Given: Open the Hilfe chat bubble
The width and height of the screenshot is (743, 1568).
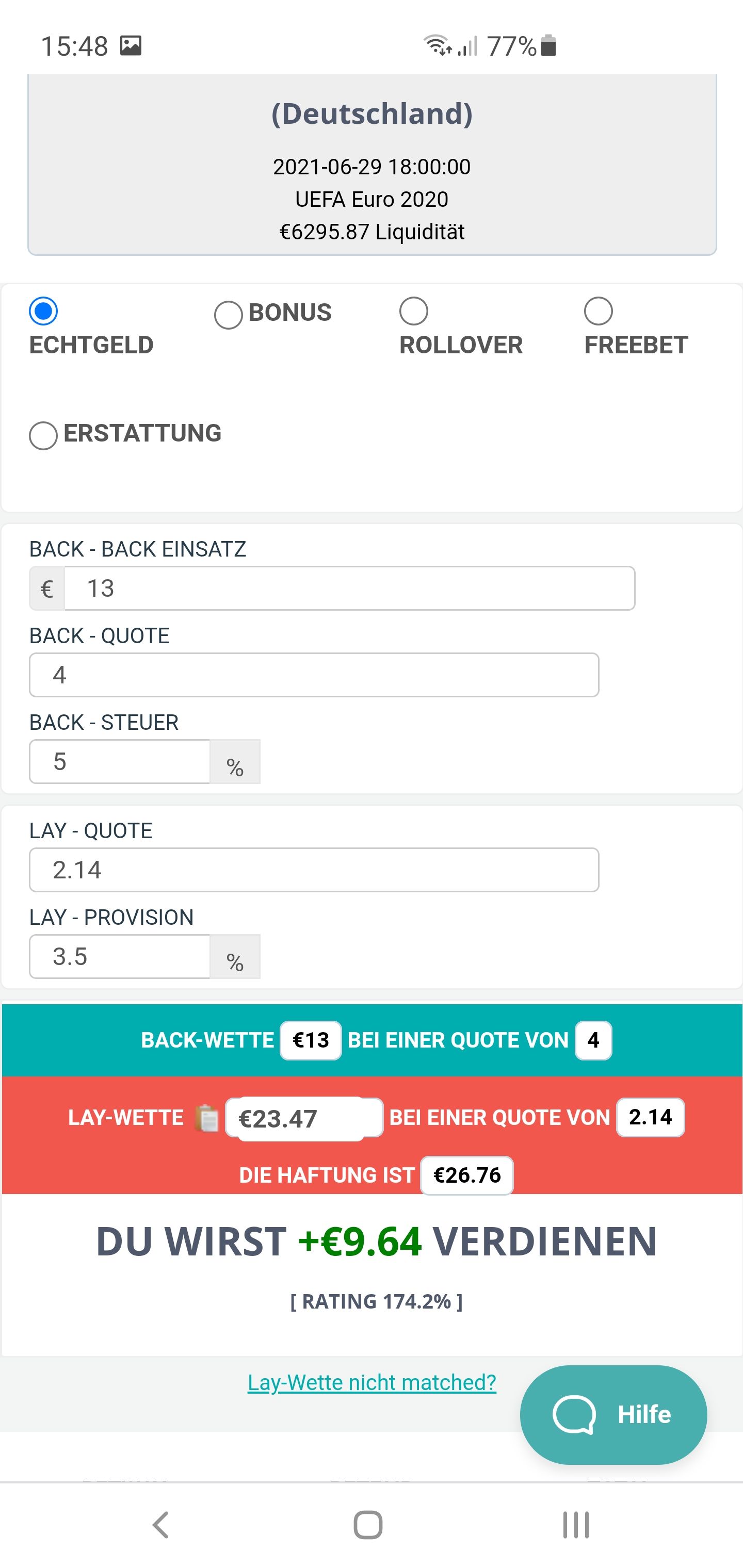Looking at the screenshot, I should click(613, 1415).
